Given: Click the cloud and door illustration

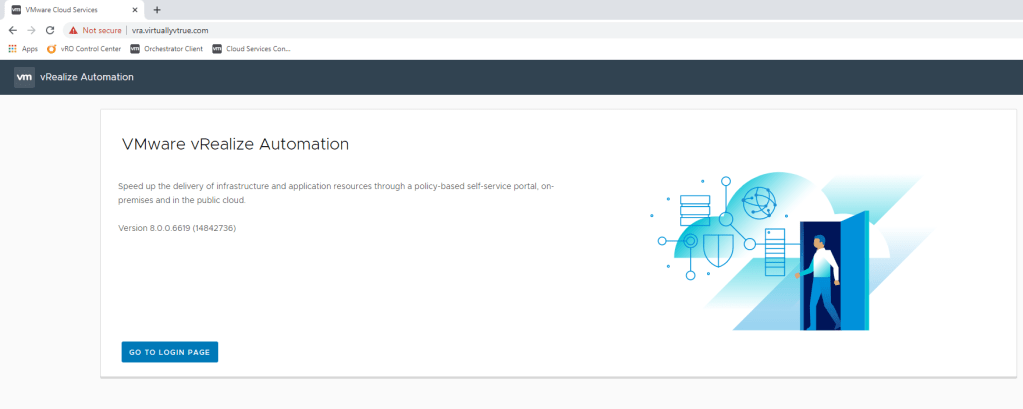Looking at the screenshot, I should pos(770,250).
